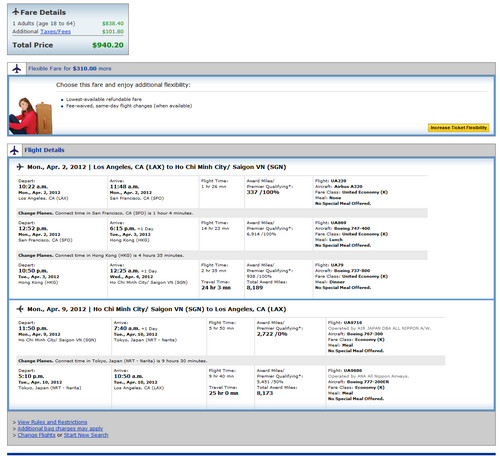
Task: Click total award miles 8,189
Action: [255, 288]
